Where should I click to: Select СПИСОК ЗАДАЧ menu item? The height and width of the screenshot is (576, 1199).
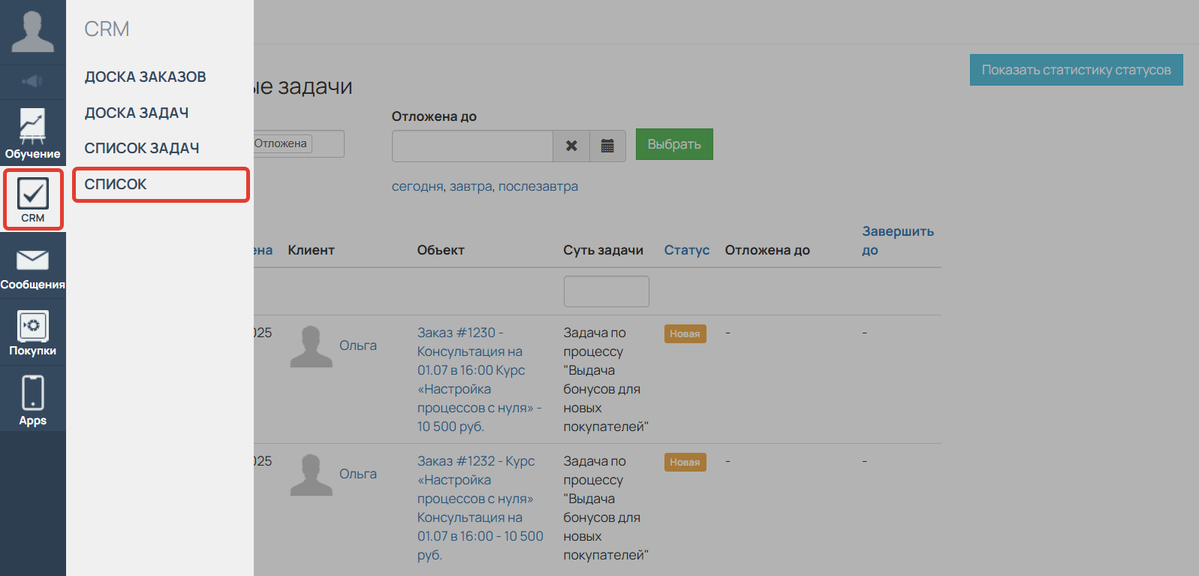(x=141, y=148)
